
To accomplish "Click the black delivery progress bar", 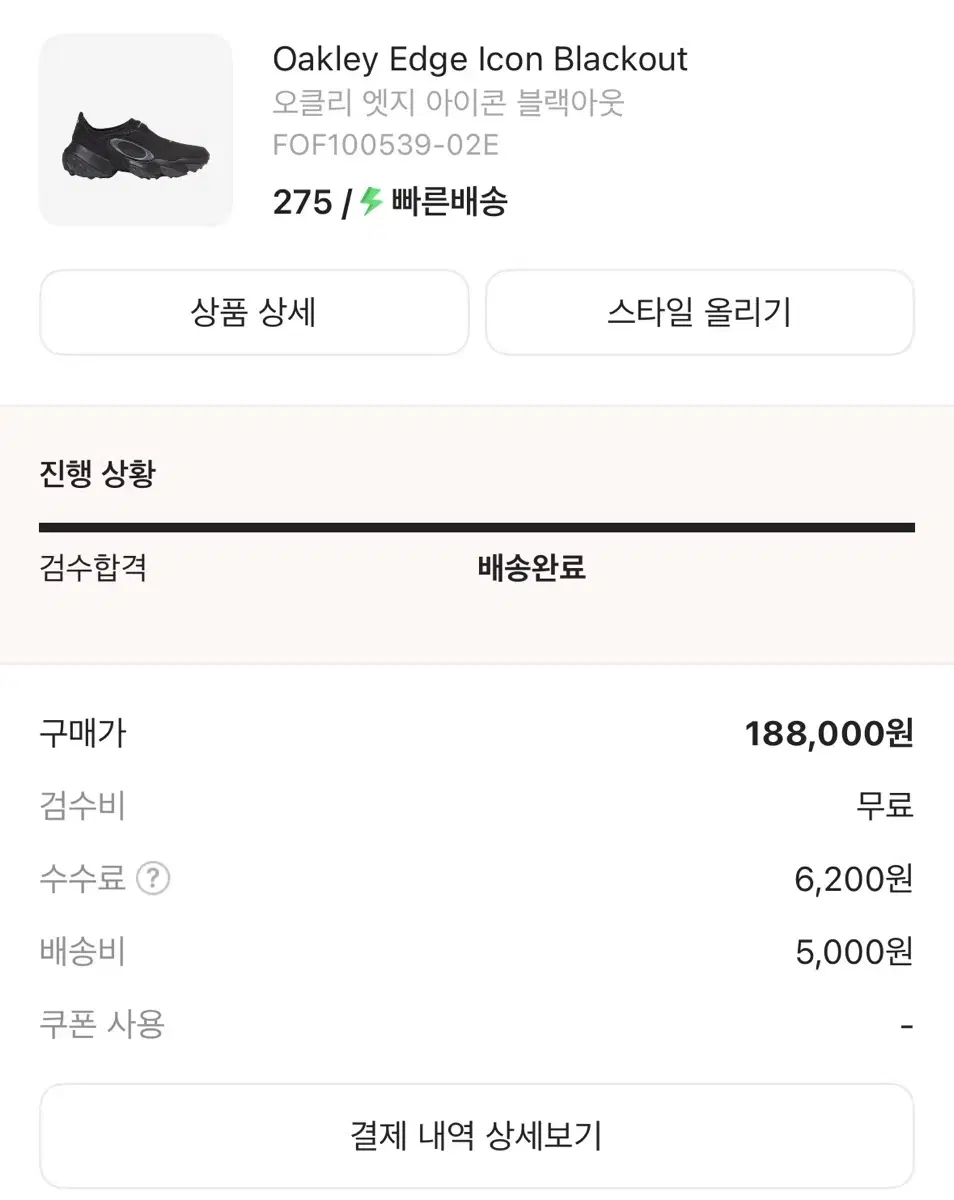I will [476, 527].
